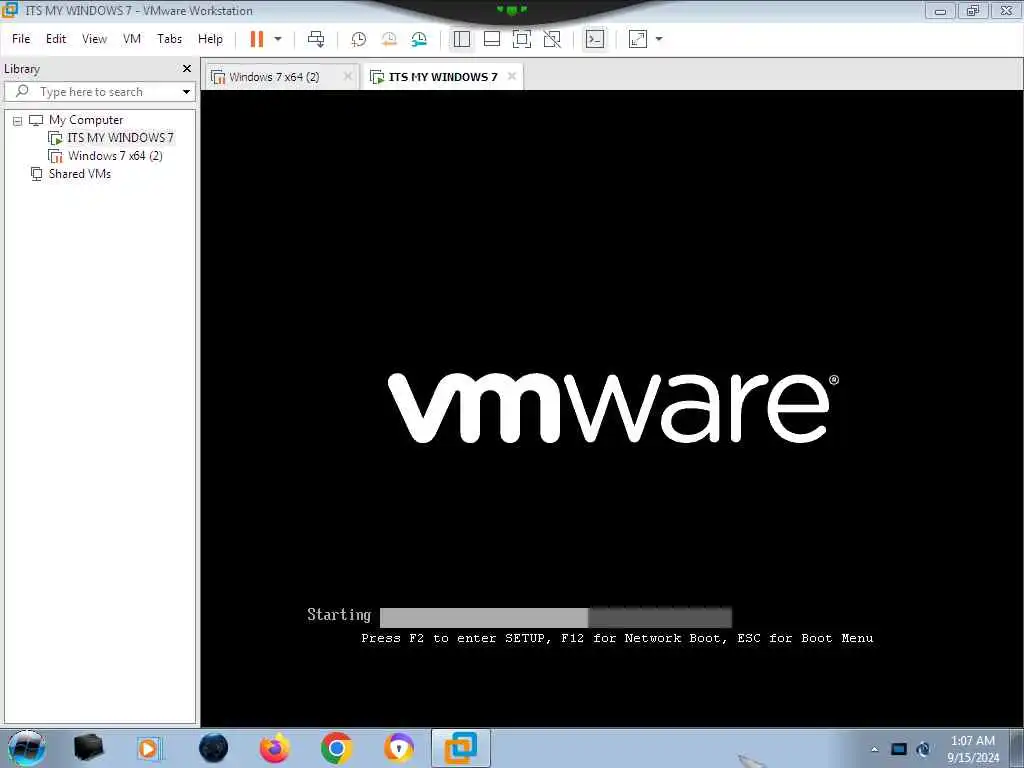The height and width of the screenshot is (768, 1024).
Task: Close the ITS MY WINDOWS 7 tab
Action: 512,76
